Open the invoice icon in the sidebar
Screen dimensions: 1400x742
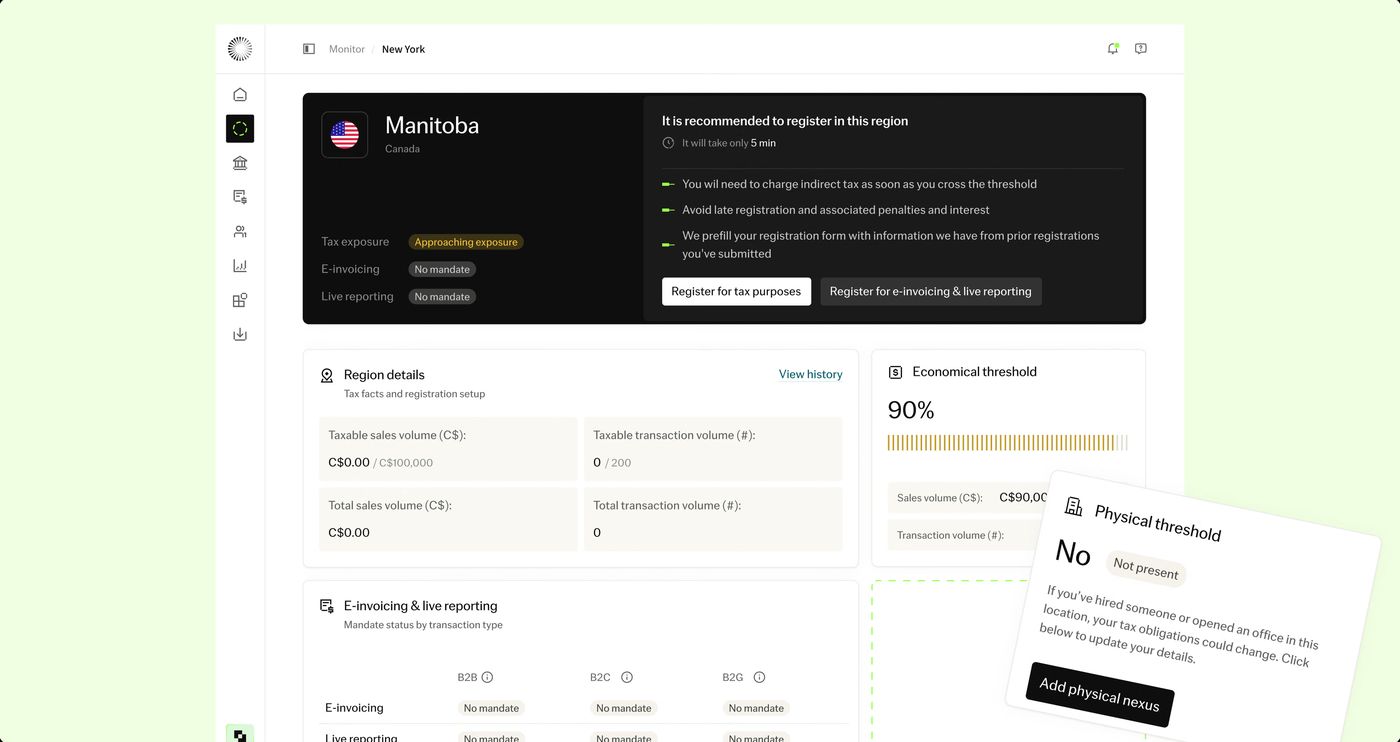point(240,197)
